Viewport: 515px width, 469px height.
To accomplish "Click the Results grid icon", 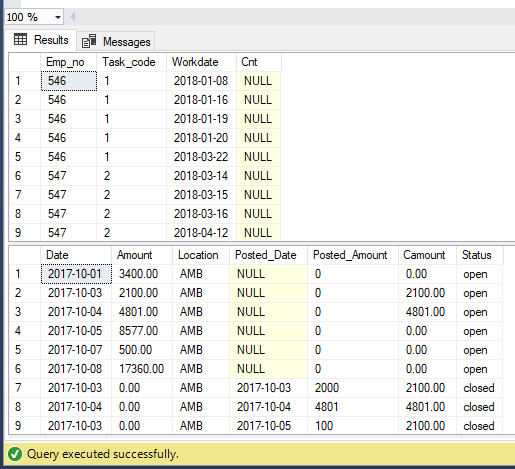I will (x=20, y=39).
